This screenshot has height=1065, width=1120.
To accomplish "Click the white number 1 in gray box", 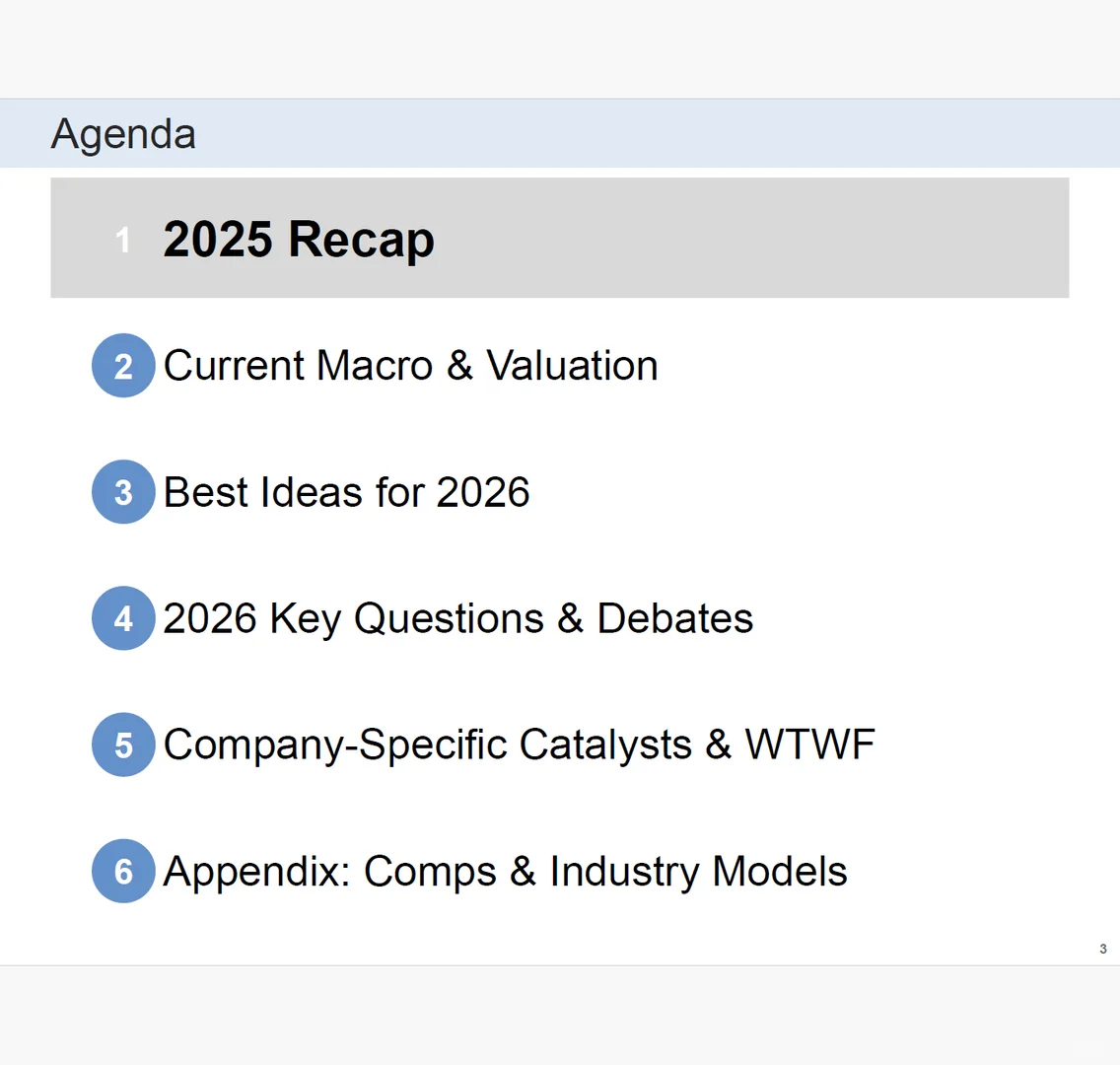I will pos(123,240).
